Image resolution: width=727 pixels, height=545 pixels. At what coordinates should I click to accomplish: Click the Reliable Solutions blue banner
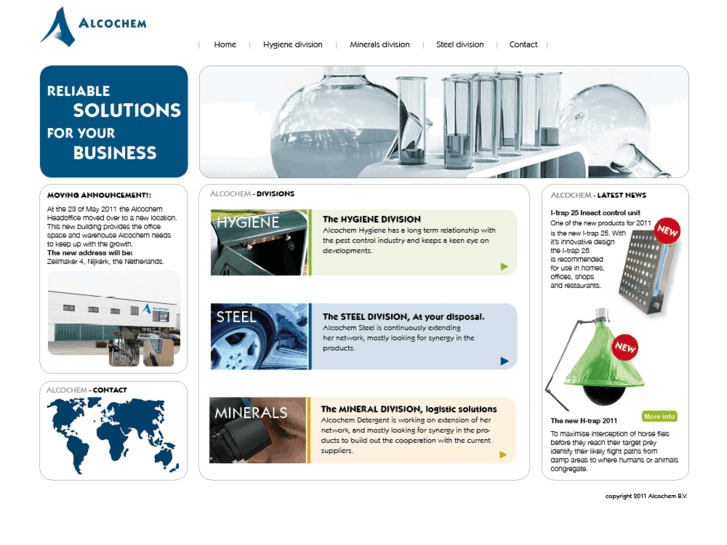click(x=114, y=122)
